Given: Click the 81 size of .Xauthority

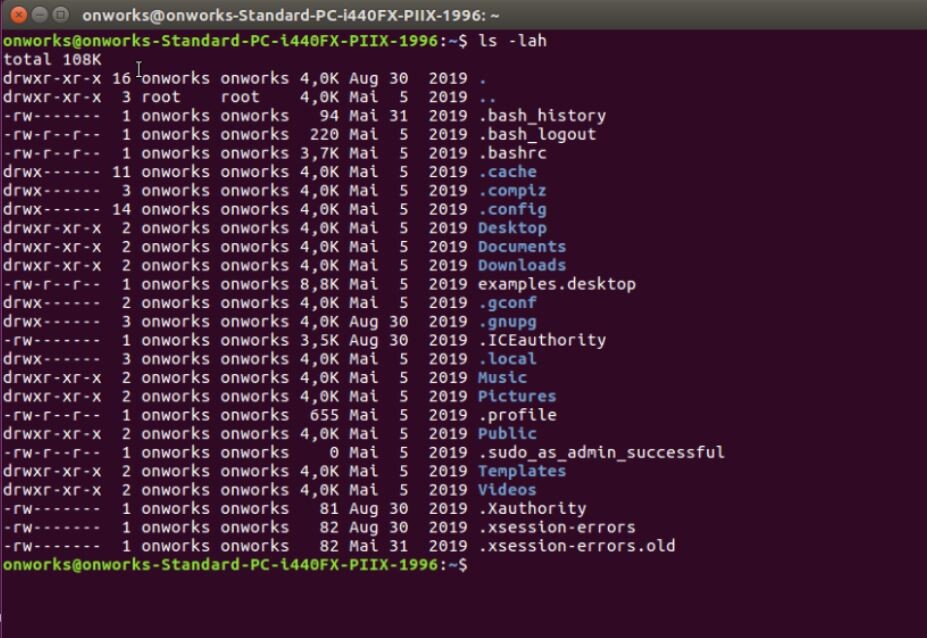Looking at the screenshot, I should point(329,509).
